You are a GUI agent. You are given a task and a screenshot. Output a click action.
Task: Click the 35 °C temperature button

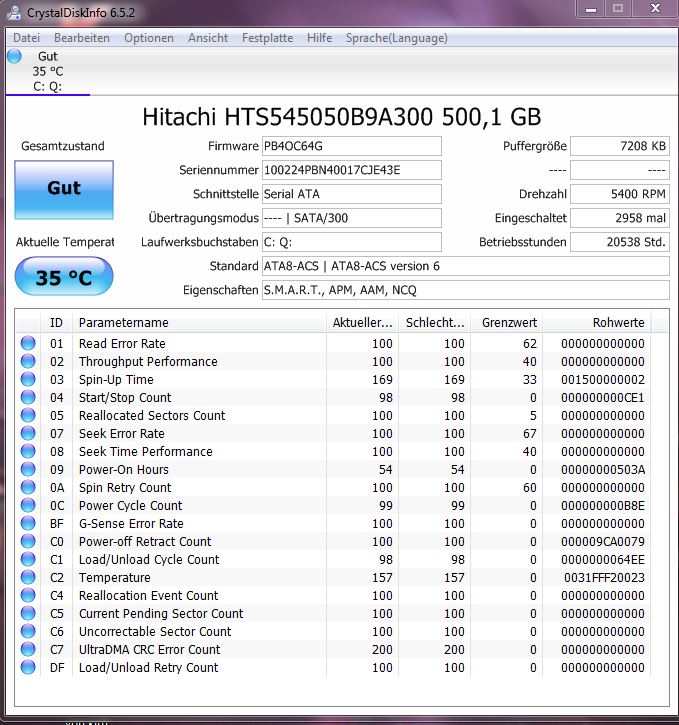64,277
